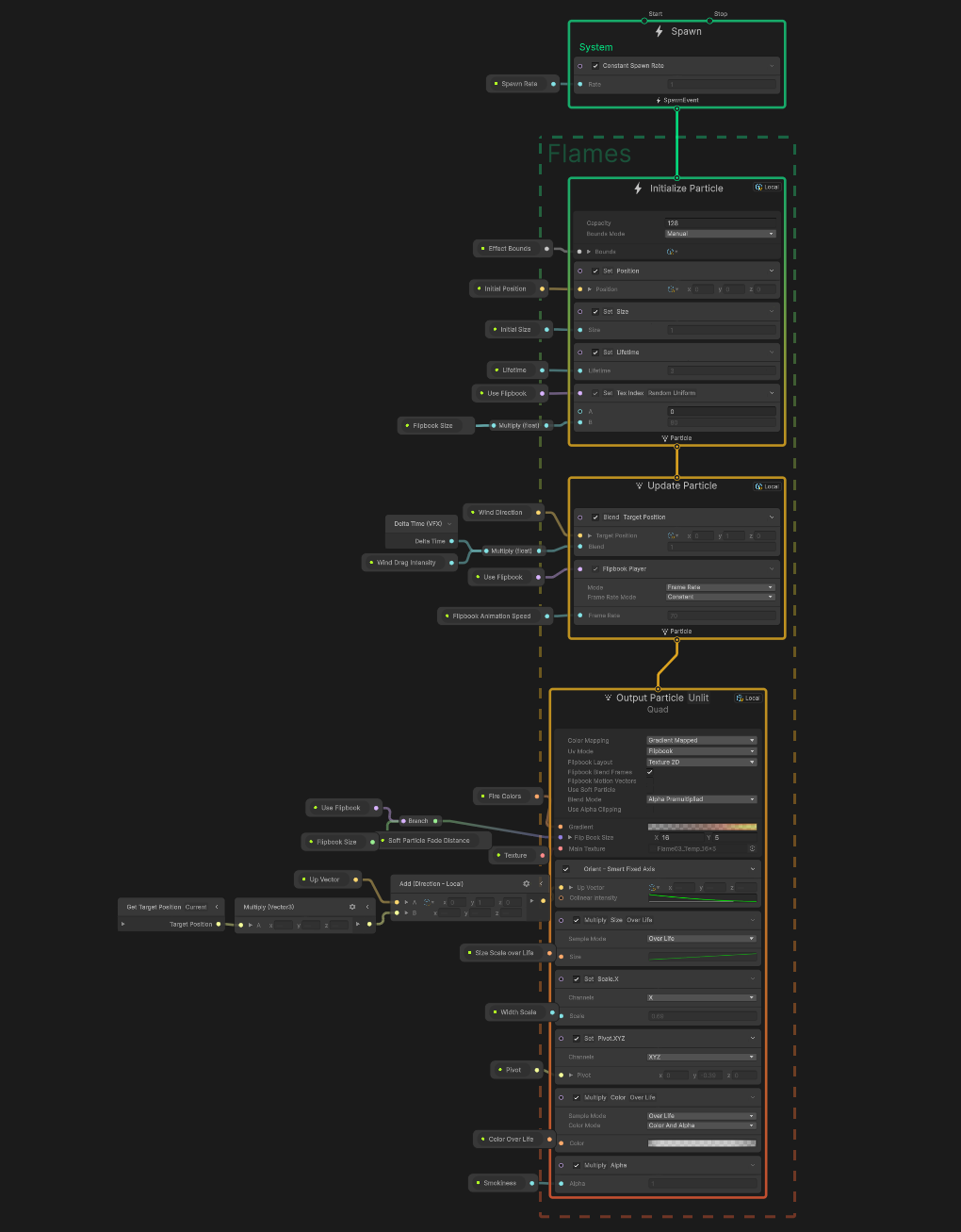Click the icon in the Output Particle Unlit header

(x=608, y=698)
